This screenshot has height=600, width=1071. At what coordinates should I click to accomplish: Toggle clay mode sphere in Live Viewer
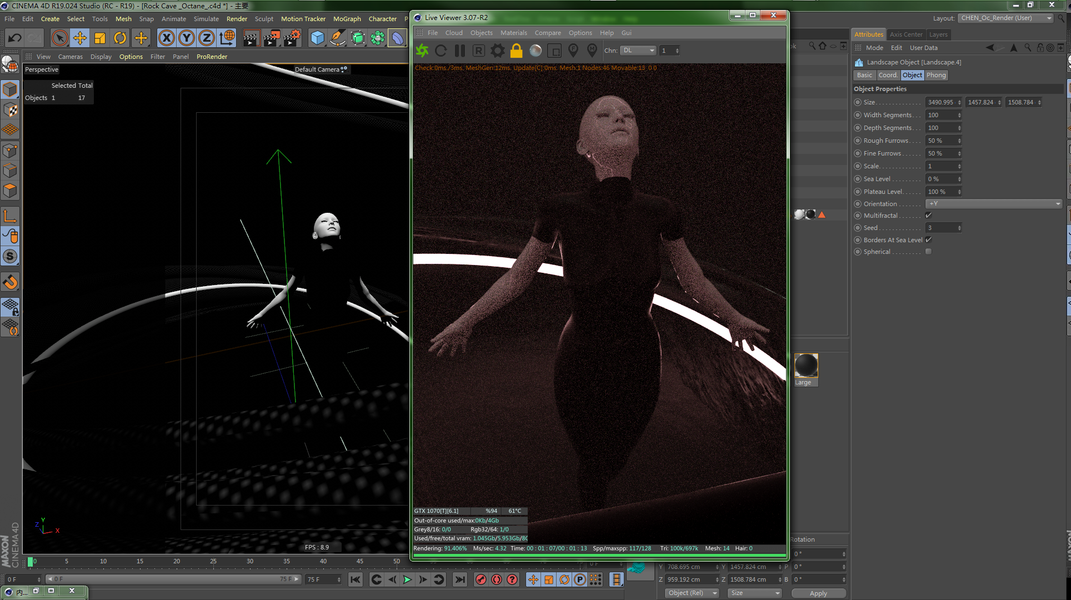click(536, 51)
